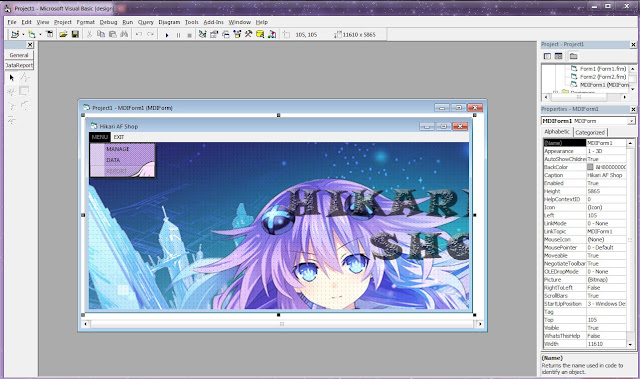The image size is (640, 379).
Task: Click the BackColor gray color swatch
Action: pos(590,167)
